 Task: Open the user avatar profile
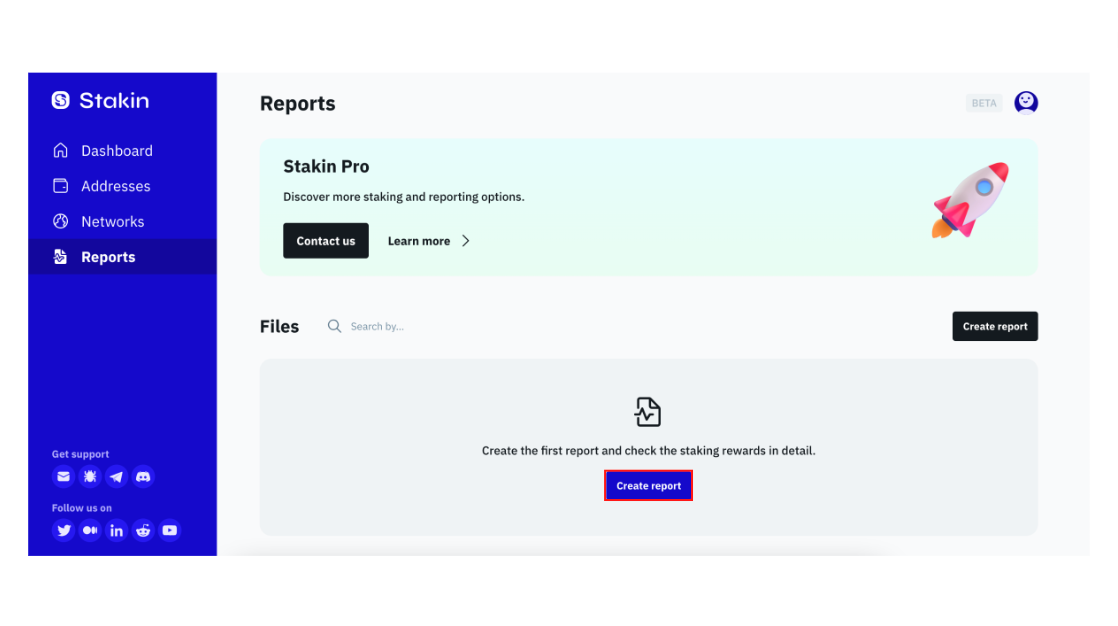click(x=1026, y=102)
